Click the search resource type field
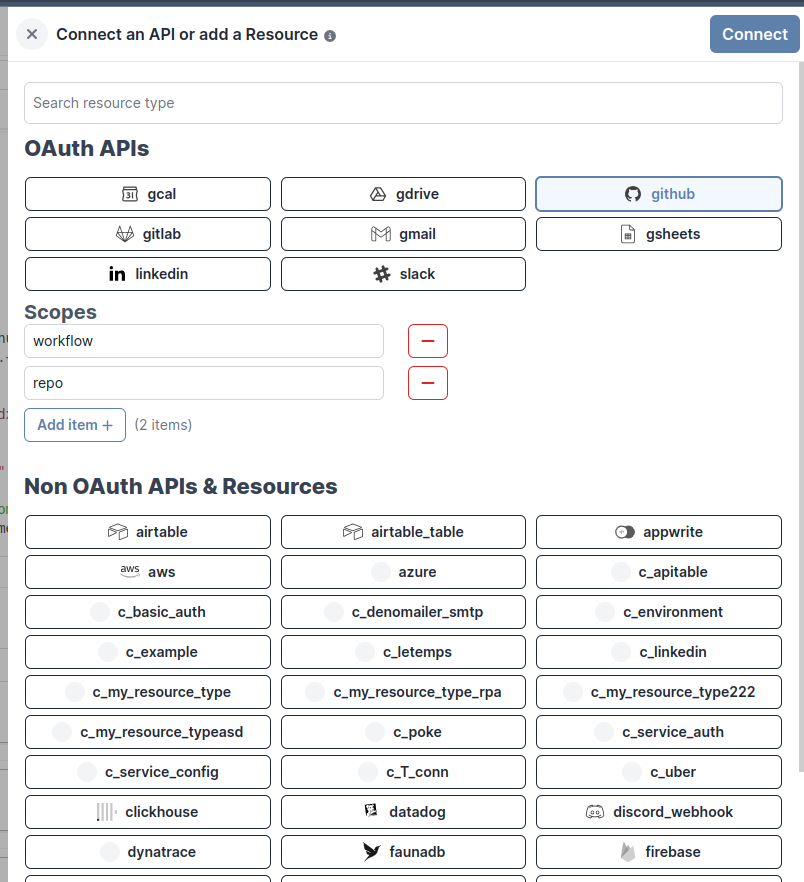804x882 pixels. [x=402, y=103]
